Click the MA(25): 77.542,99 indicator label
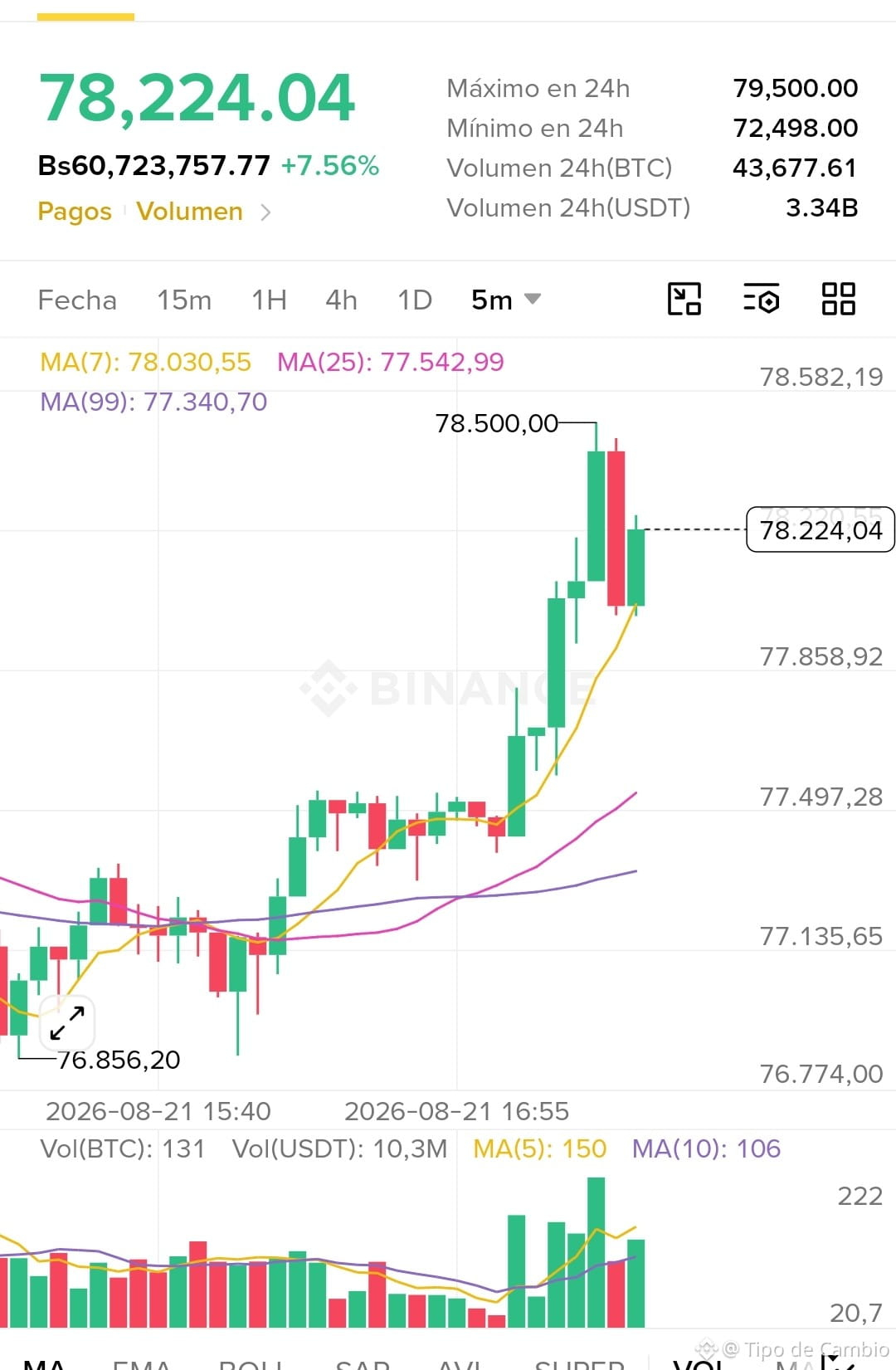This screenshot has width=896, height=1370. click(390, 362)
